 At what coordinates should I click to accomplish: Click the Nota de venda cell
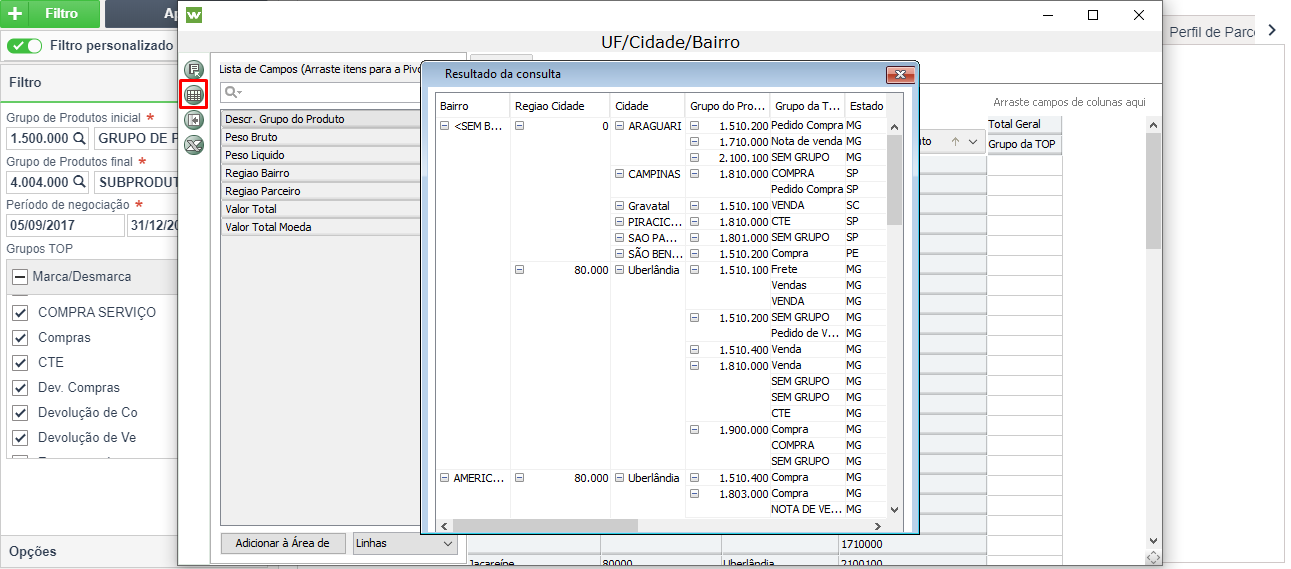pos(807,142)
